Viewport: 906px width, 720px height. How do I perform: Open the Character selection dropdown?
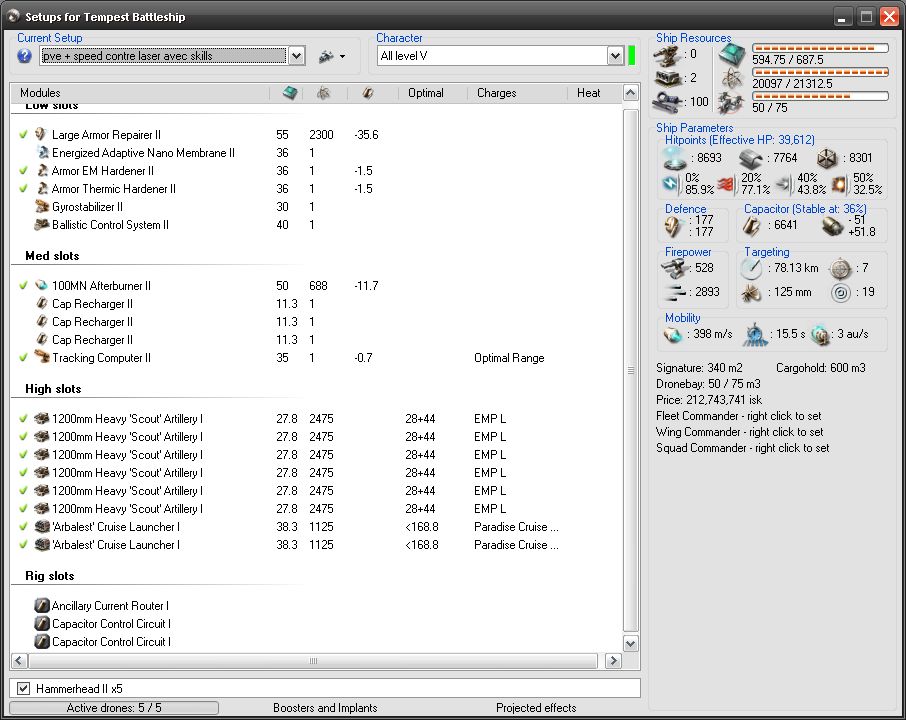click(x=614, y=56)
